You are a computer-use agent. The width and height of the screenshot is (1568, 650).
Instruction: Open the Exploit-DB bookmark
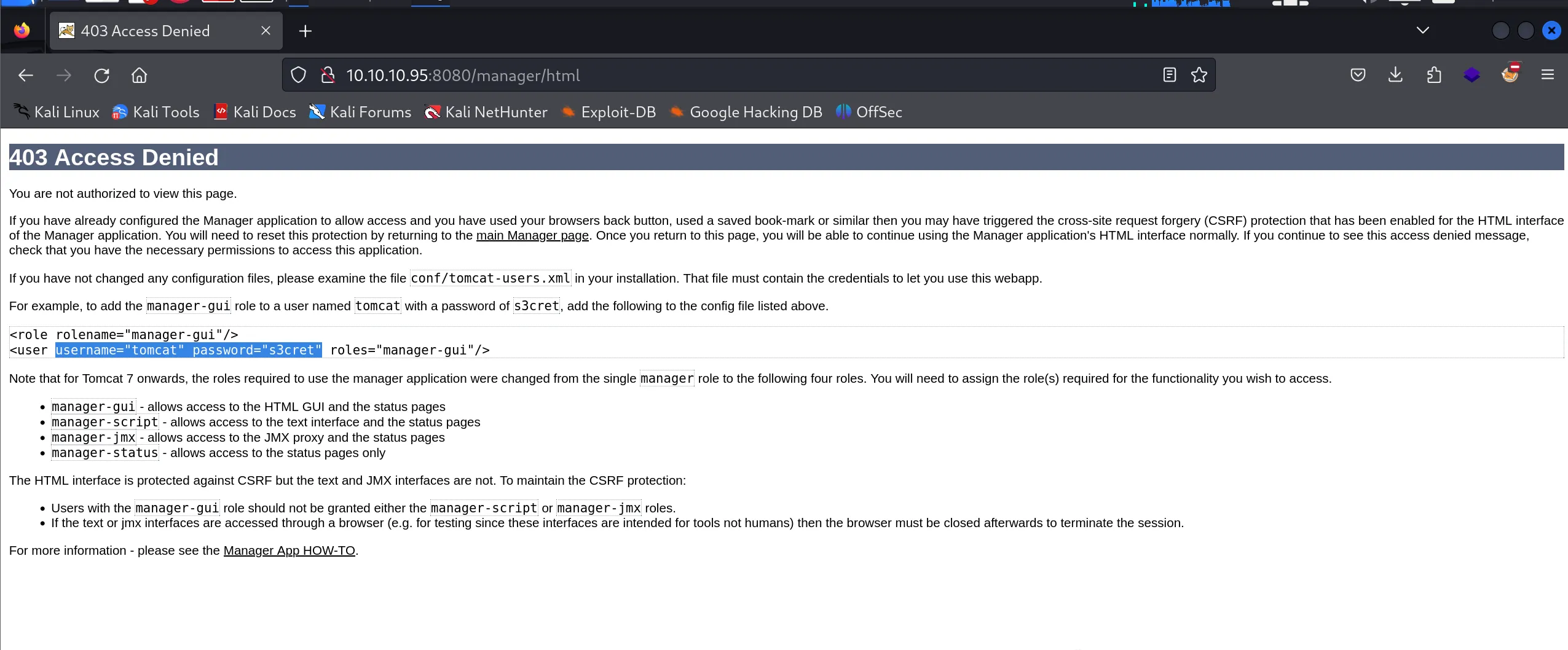click(x=609, y=112)
